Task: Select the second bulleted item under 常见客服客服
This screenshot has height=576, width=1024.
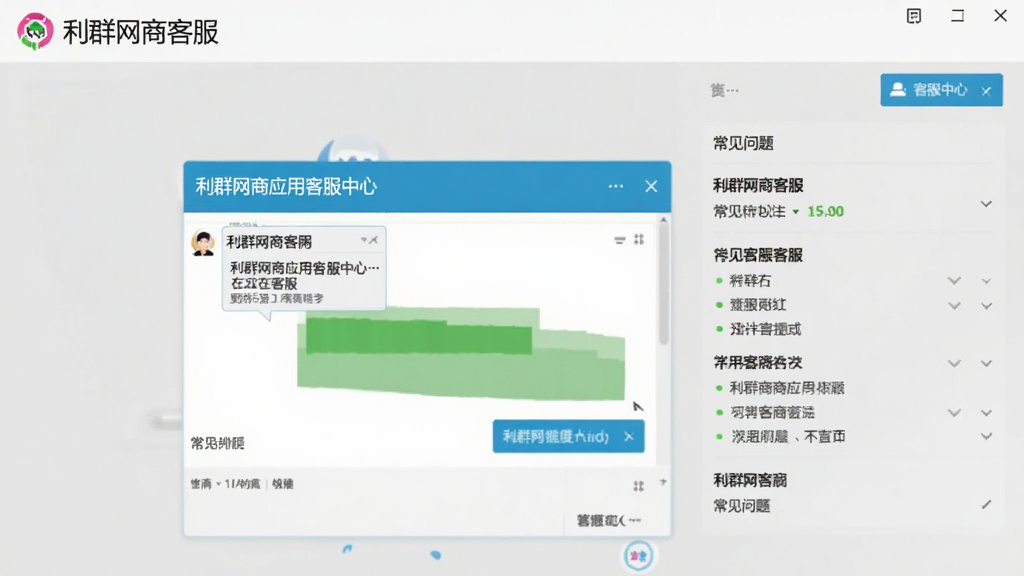Action: click(758, 305)
